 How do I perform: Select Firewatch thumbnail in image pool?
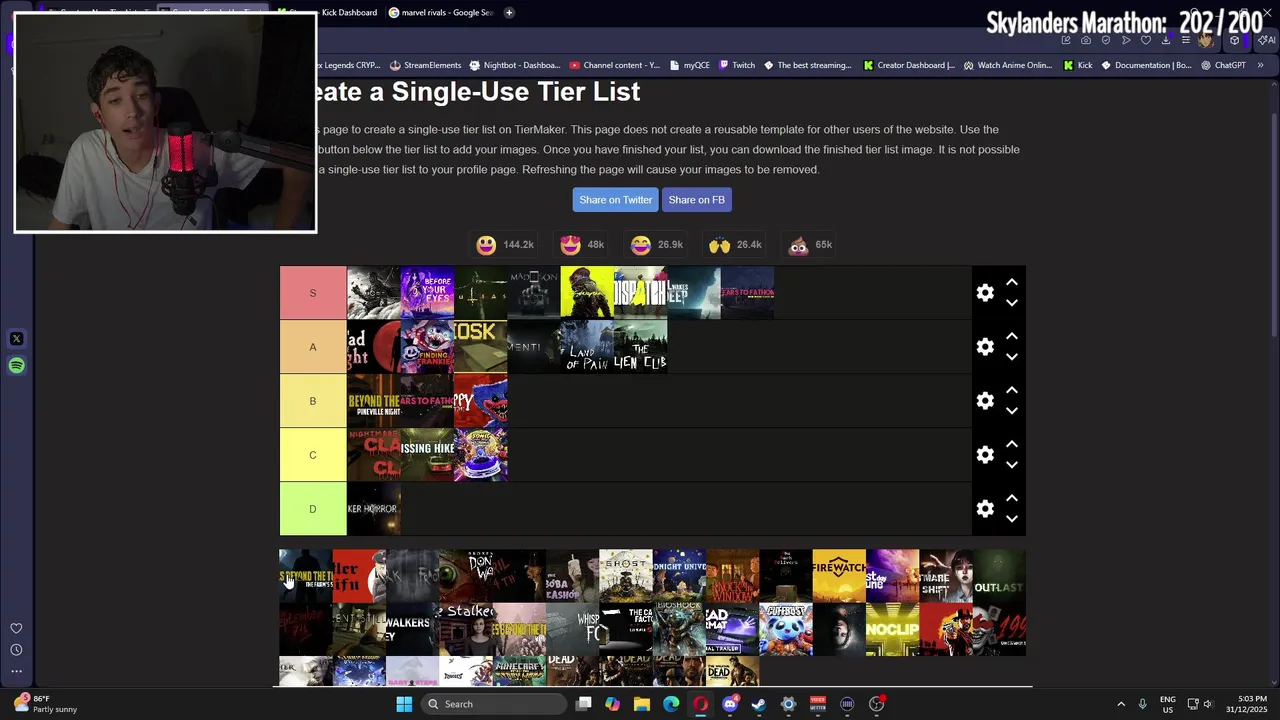click(x=839, y=576)
